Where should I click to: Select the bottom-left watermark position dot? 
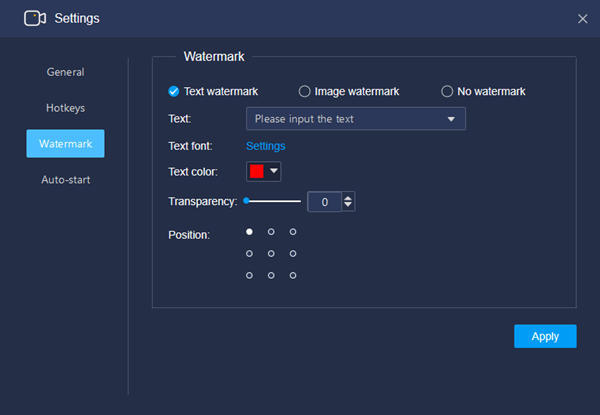249,275
